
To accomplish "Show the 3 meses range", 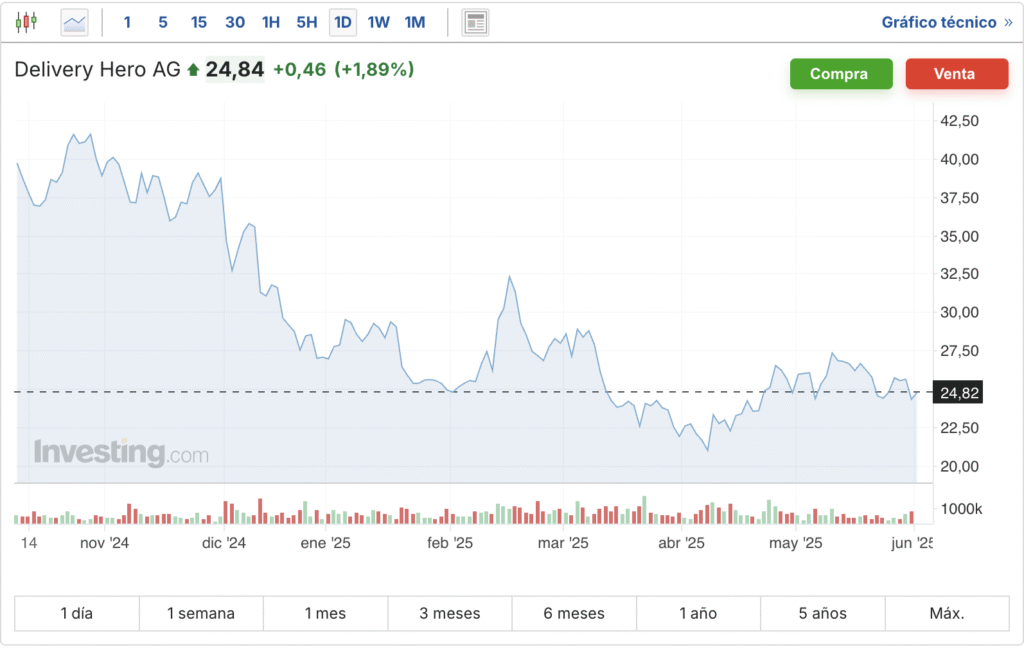I will (x=450, y=613).
